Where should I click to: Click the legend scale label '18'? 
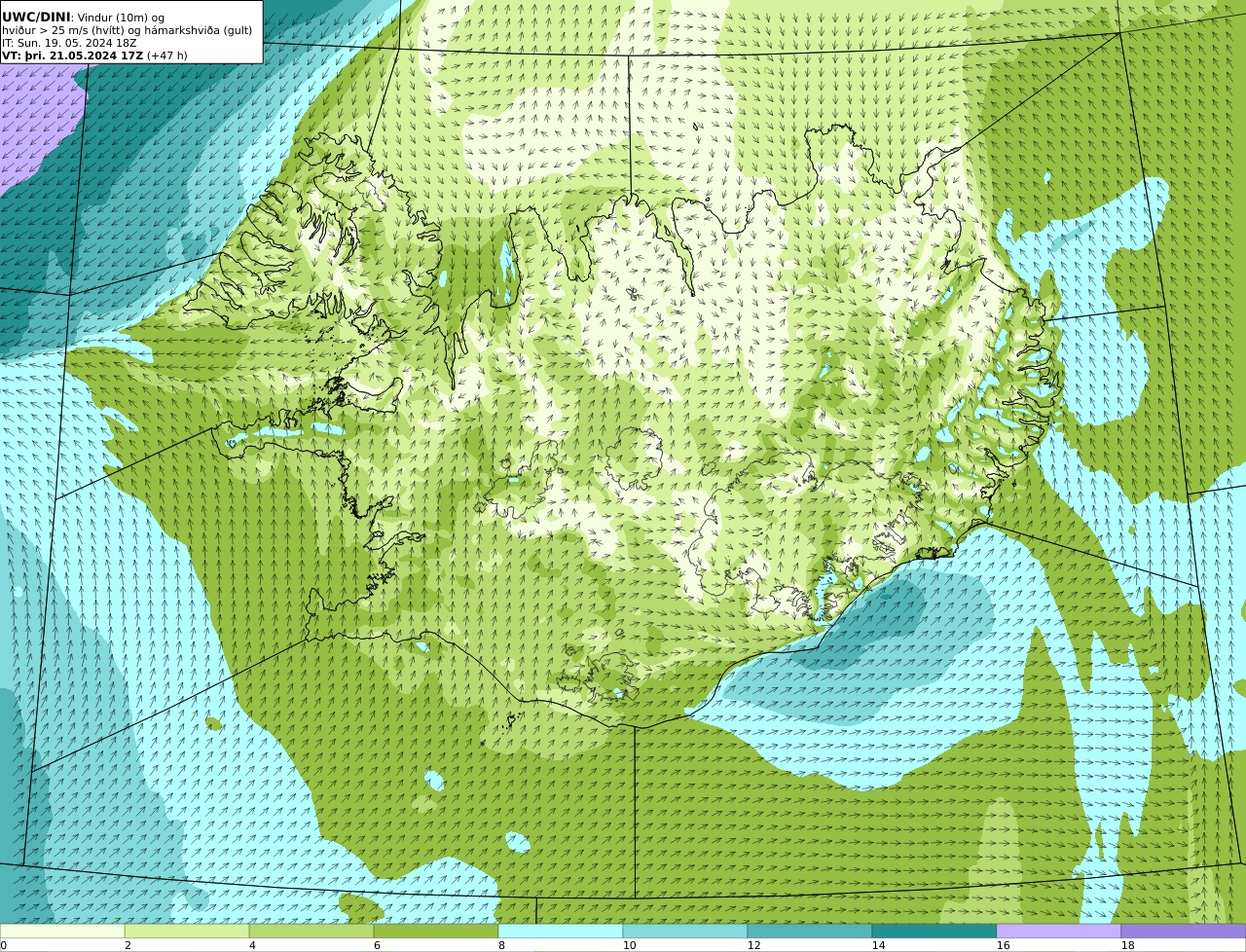(1127, 945)
